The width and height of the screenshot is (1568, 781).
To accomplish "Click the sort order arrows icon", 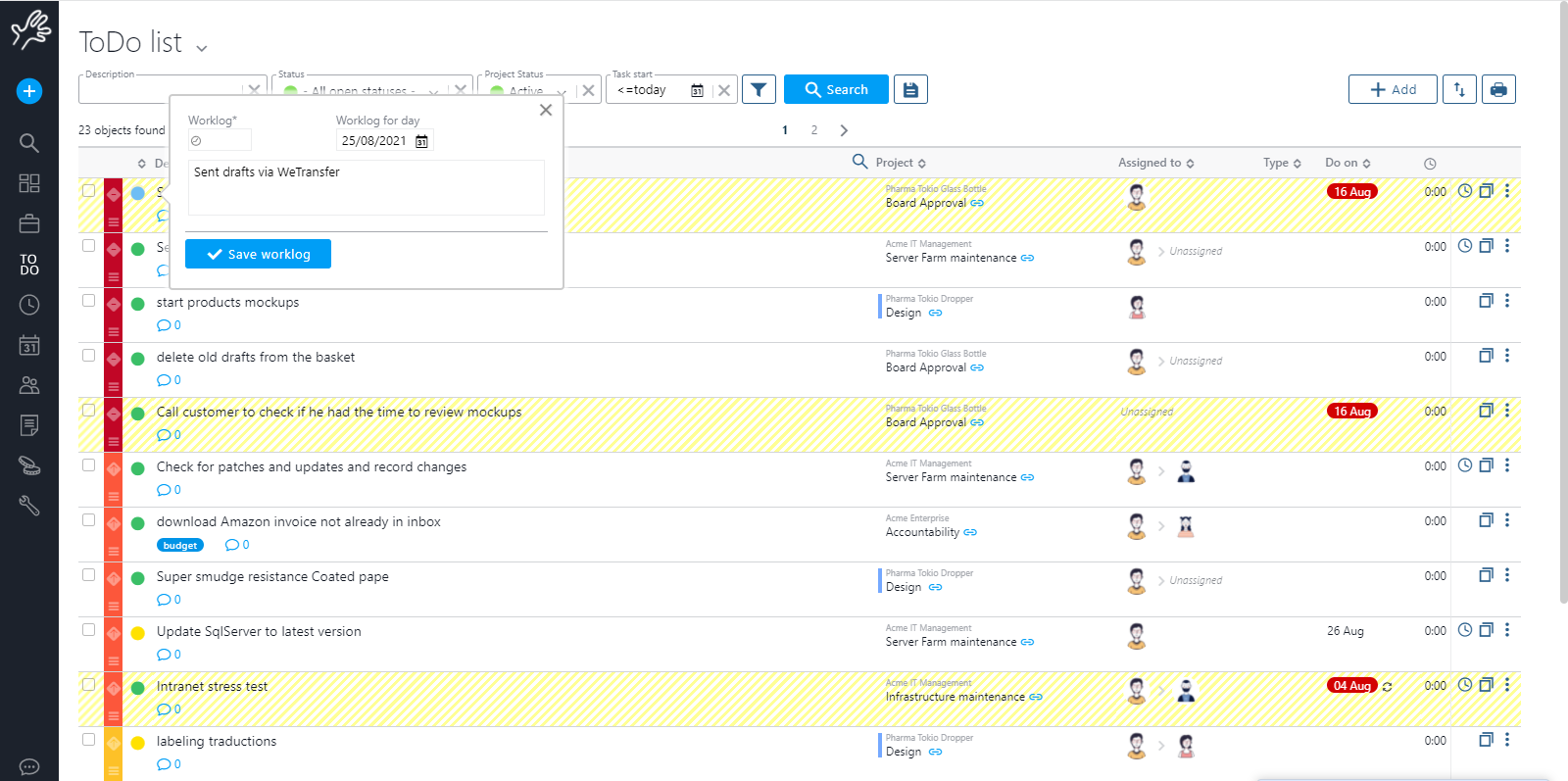I will [x=1459, y=89].
